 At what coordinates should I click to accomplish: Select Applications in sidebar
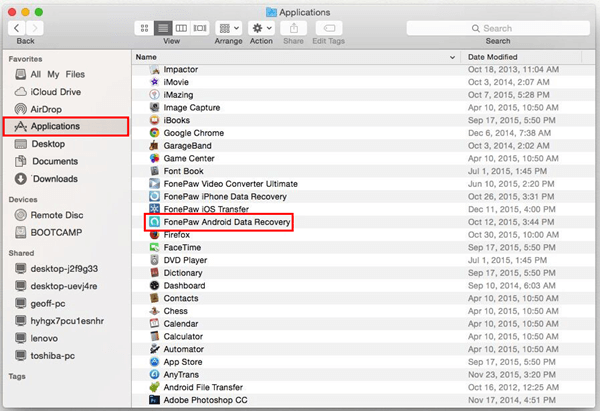pyautogui.click(x=66, y=126)
